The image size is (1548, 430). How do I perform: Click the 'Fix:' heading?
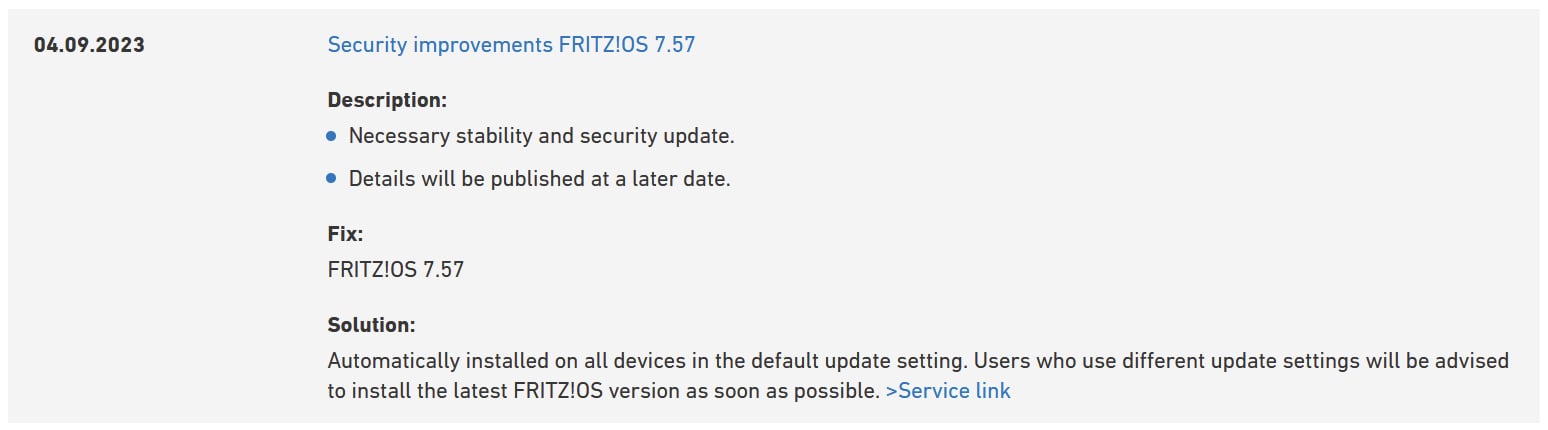(x=345, y=234)
